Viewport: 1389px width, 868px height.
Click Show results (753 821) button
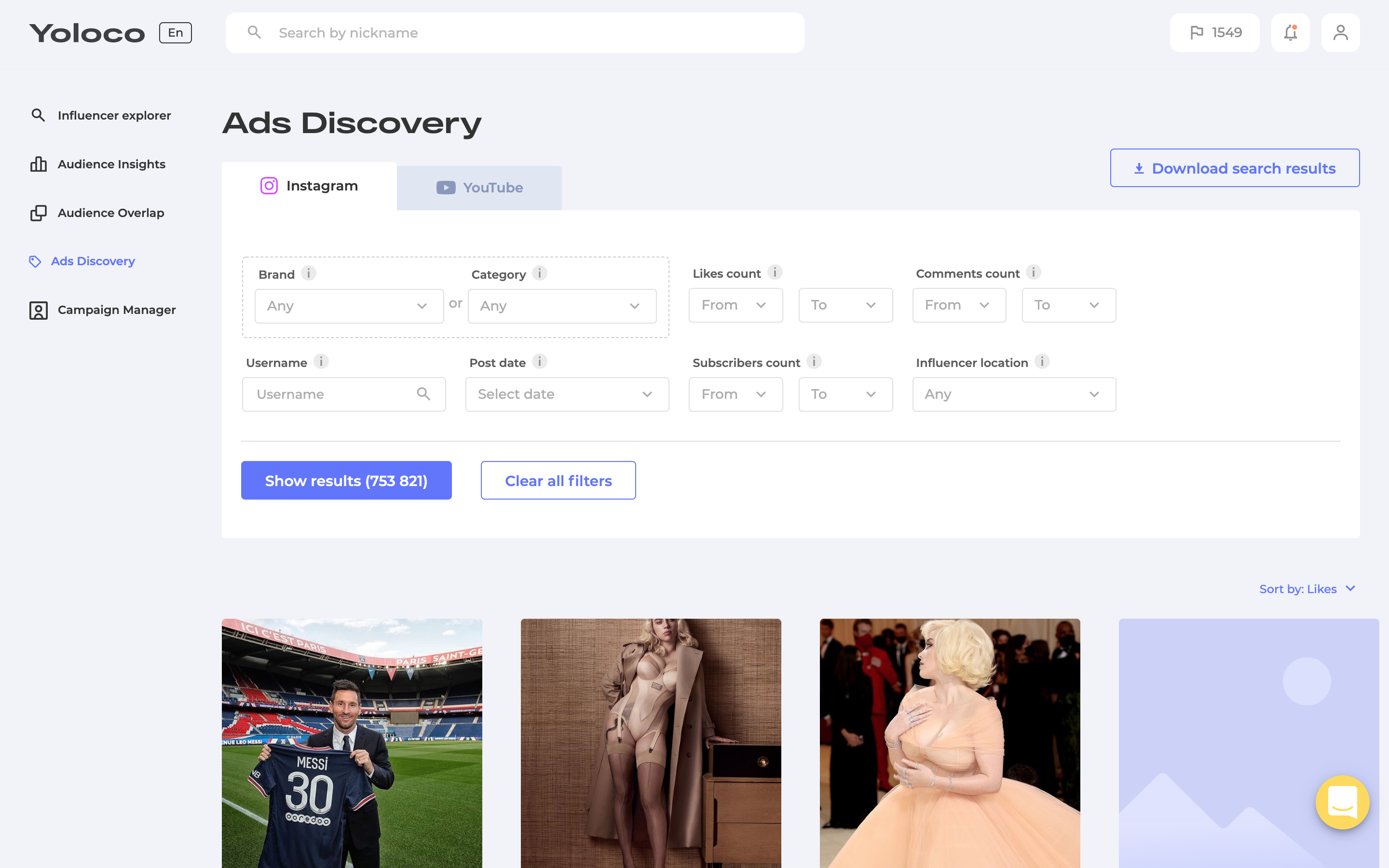[346, 480]
